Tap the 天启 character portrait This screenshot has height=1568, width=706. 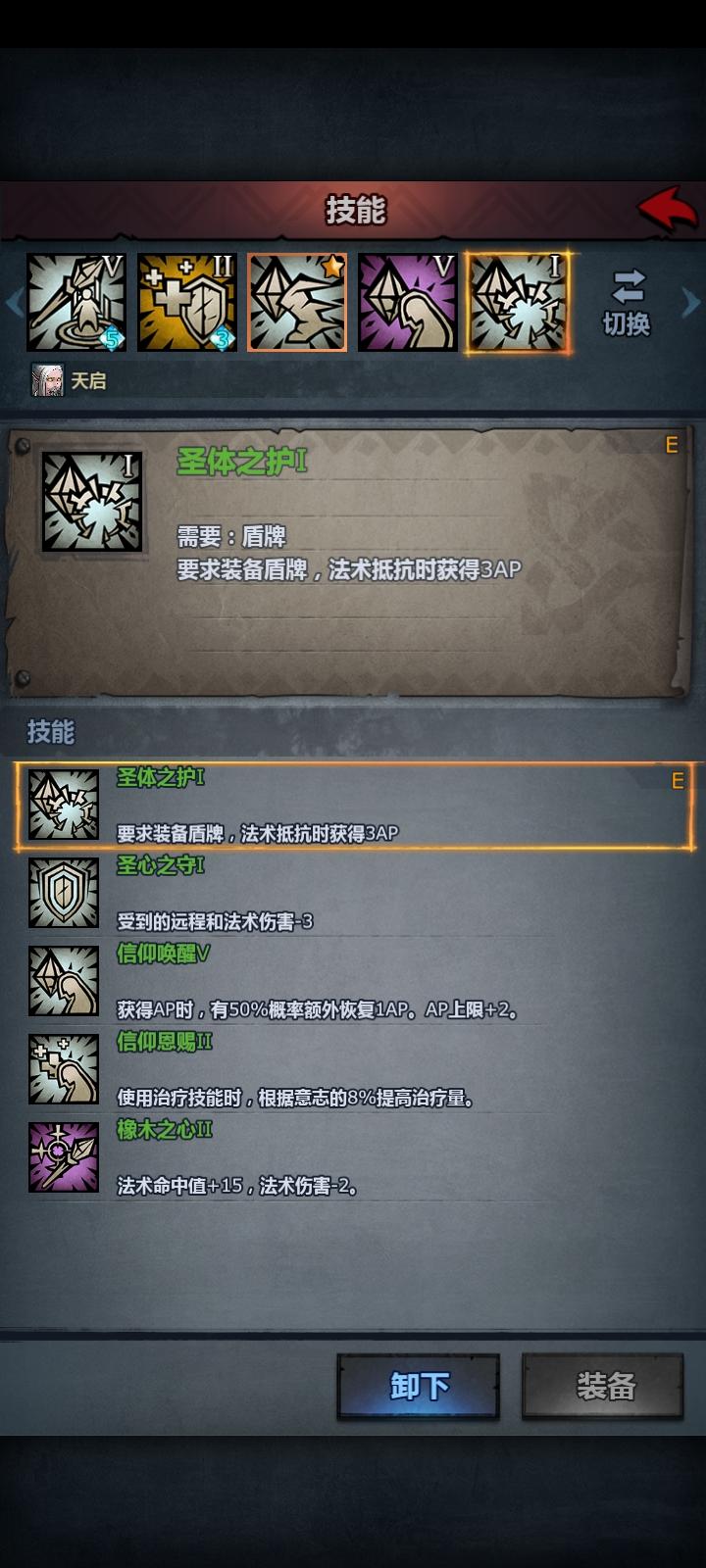click(47, 380)
